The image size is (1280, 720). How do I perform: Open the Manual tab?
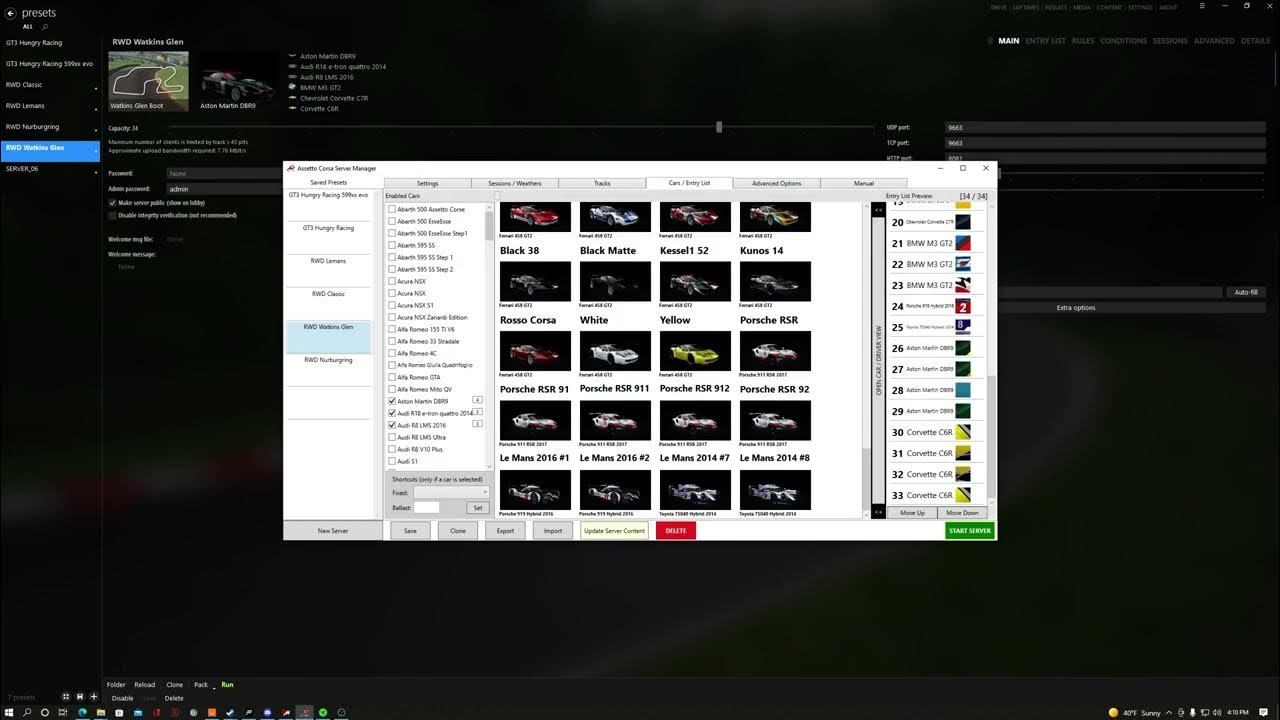(864, 183)
